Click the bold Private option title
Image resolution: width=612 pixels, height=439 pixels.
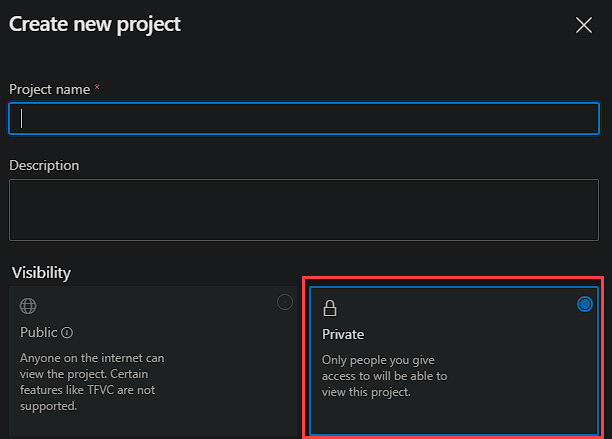click(x=343, y=334)
